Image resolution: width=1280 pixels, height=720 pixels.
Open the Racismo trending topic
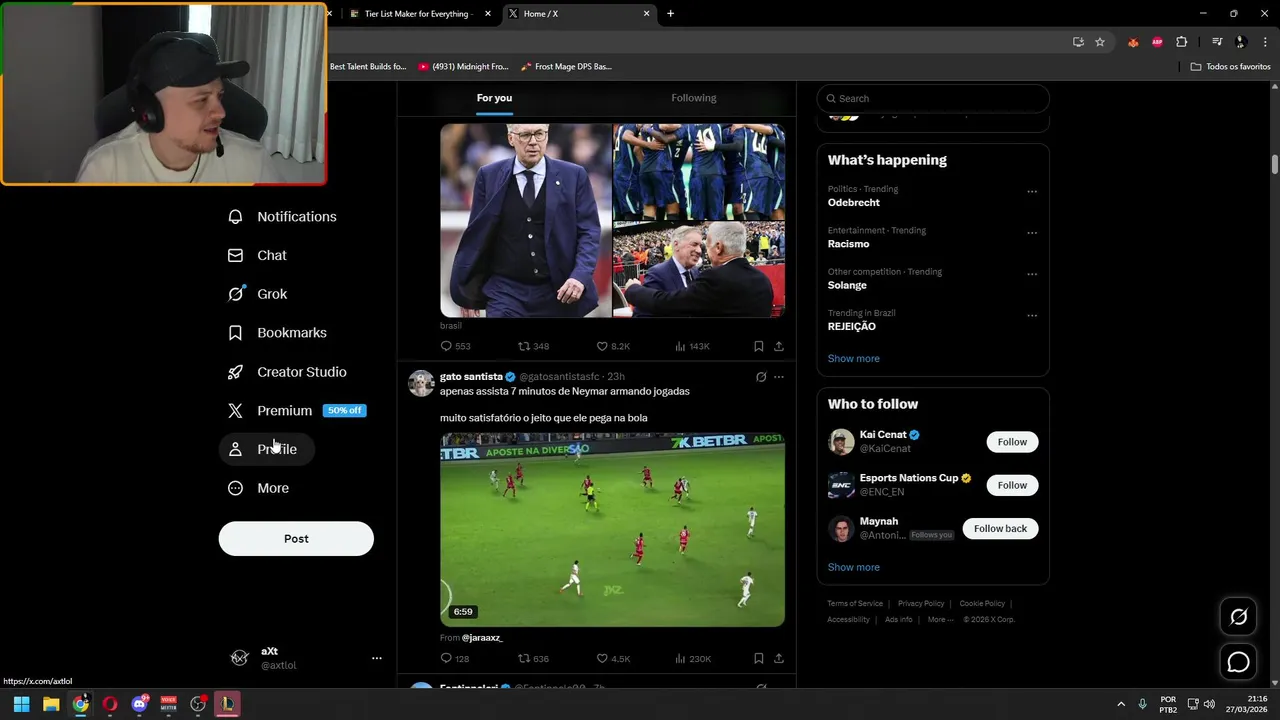click(x=848, y=244)
